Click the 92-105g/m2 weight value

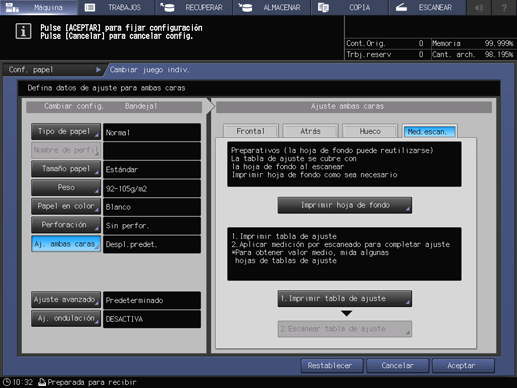tap(152, 188)
